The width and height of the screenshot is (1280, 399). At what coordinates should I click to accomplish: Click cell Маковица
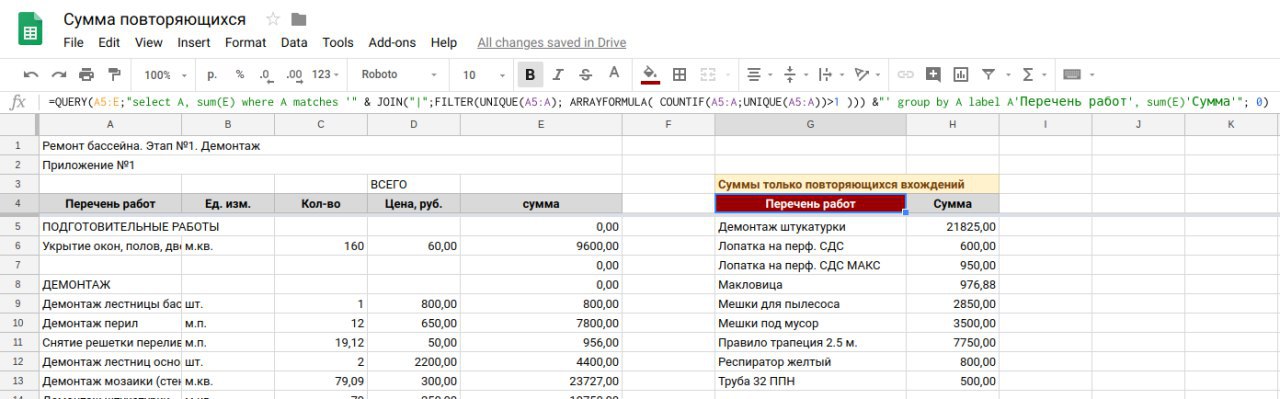click(x=810, y=284)
